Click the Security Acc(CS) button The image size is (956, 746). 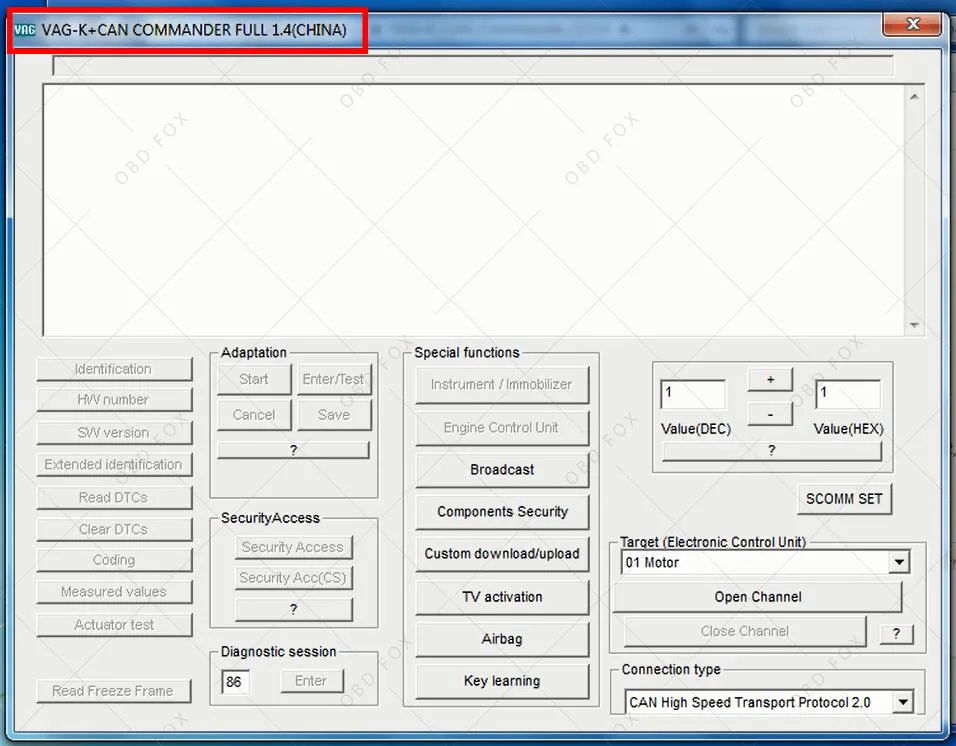coord(293,578)
